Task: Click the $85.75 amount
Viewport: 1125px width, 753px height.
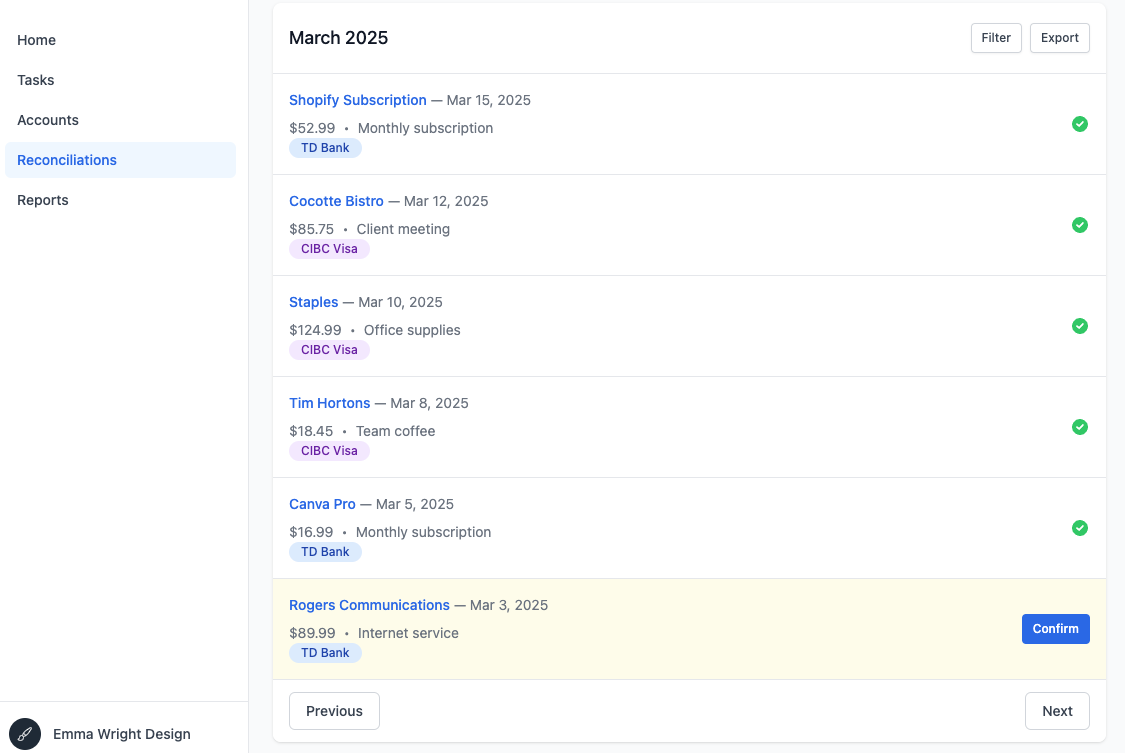Action: click(311, 229)
